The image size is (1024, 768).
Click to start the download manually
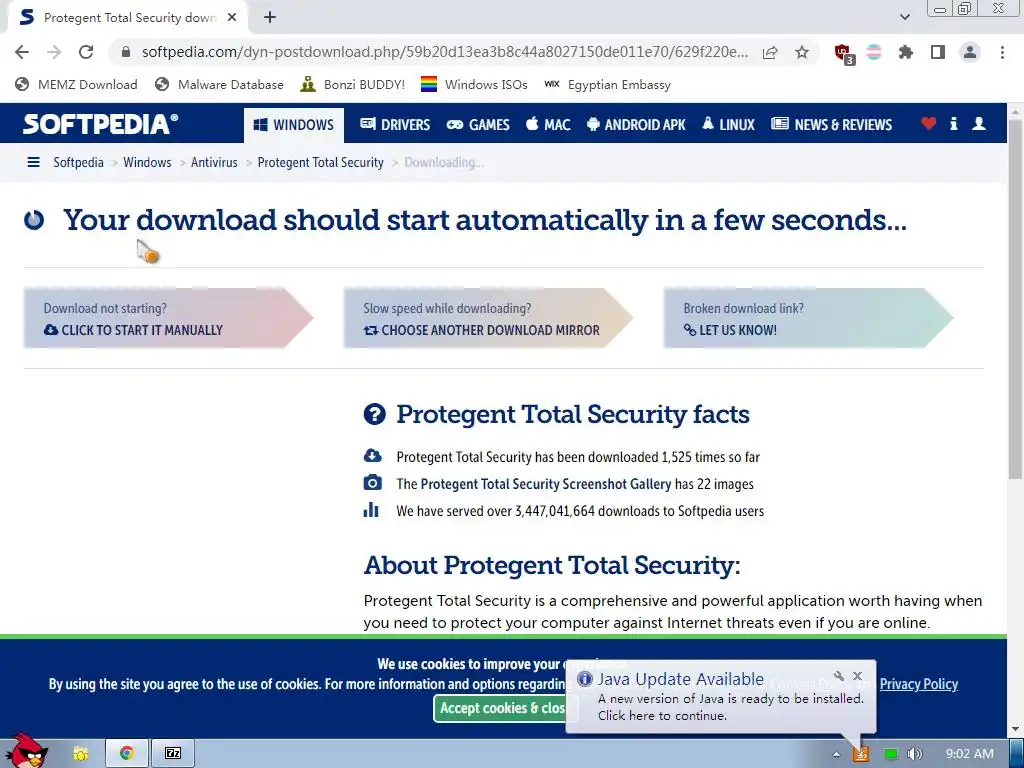168,317
